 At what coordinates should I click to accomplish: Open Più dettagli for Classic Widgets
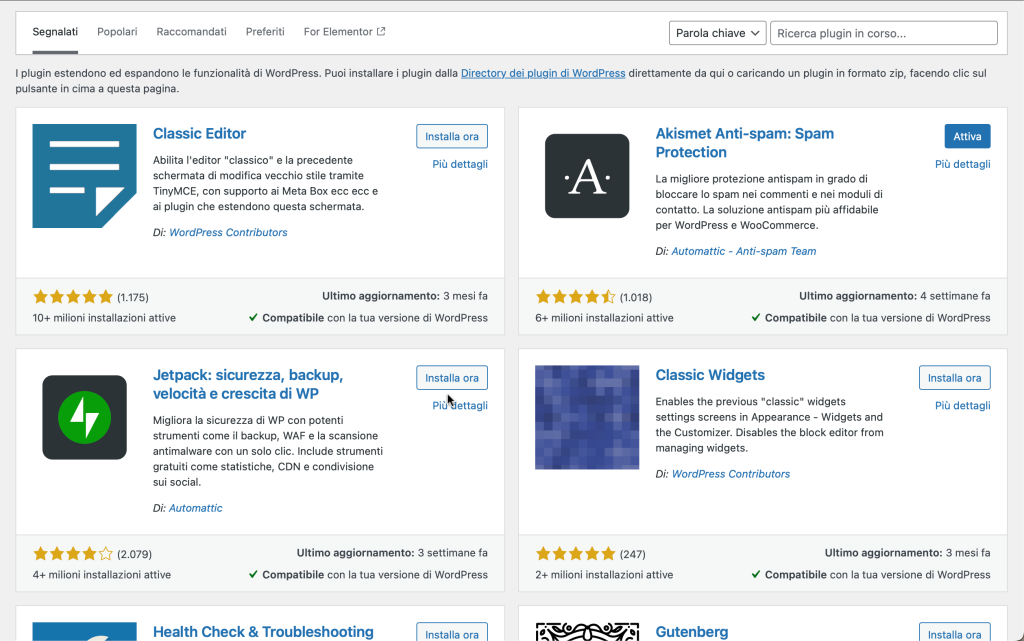tap(963, 406)
